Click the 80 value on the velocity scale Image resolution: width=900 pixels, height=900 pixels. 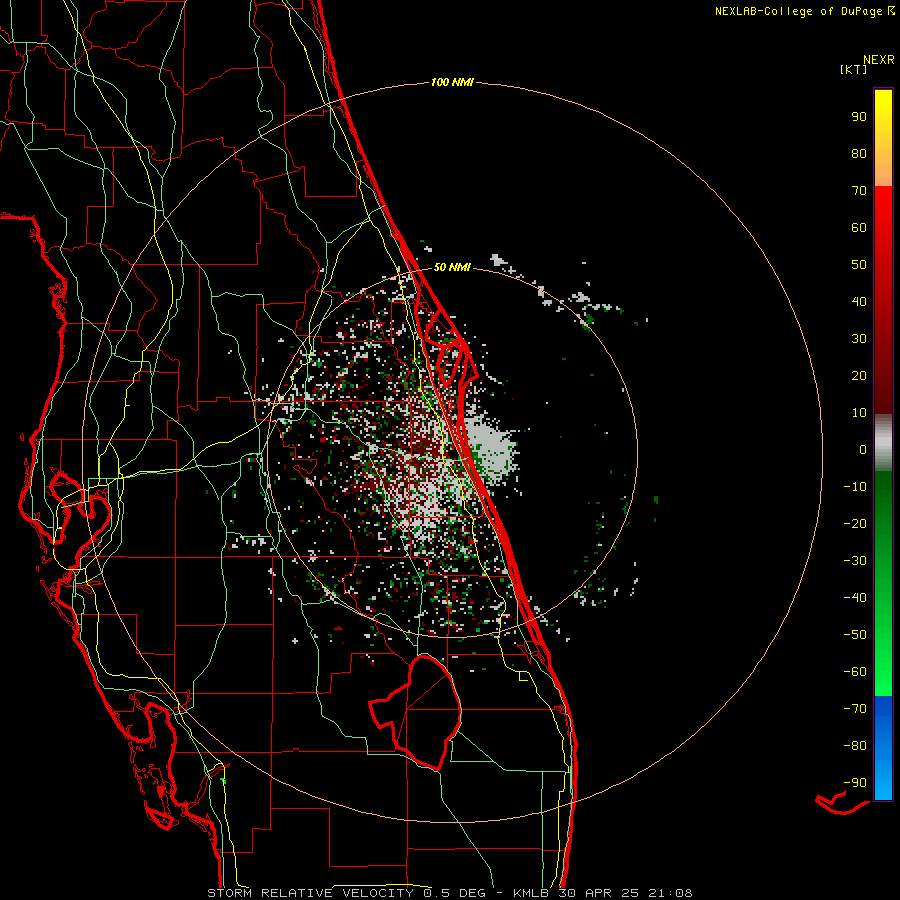859,154
